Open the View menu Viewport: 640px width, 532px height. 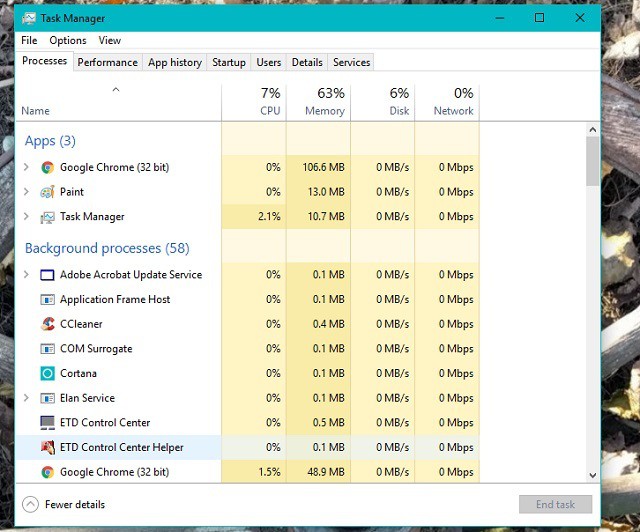109,40
